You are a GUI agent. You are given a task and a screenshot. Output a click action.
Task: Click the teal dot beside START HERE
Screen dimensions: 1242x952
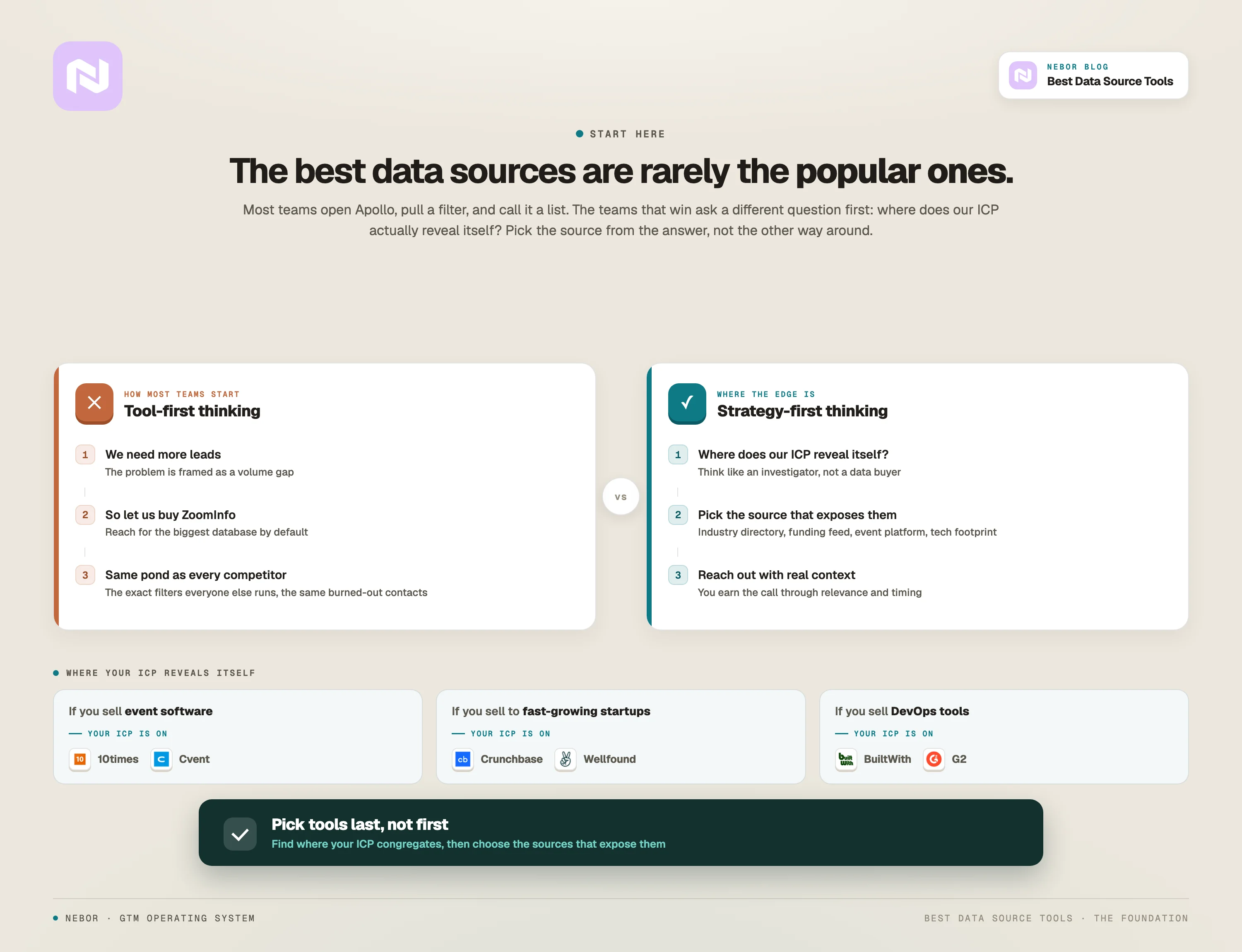tap(579, 134)
